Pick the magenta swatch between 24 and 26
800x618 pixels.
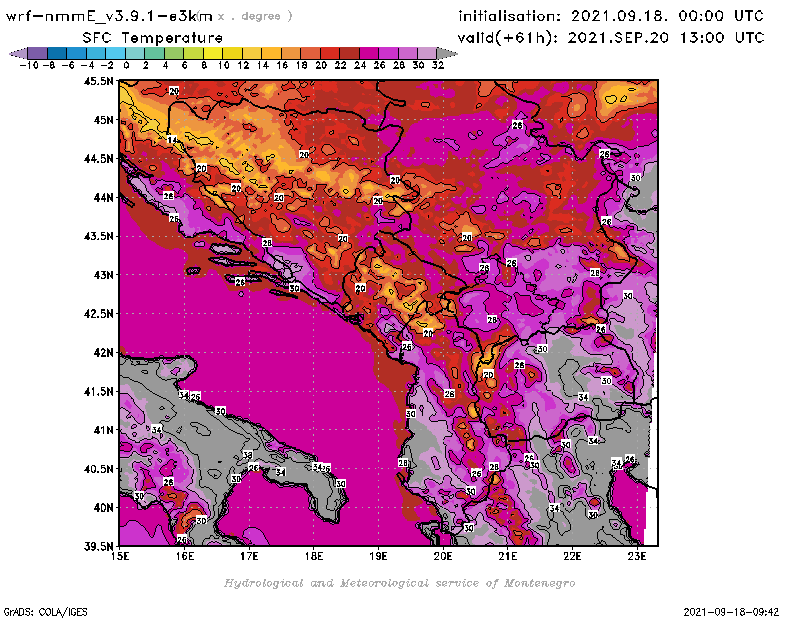(368, 53)
